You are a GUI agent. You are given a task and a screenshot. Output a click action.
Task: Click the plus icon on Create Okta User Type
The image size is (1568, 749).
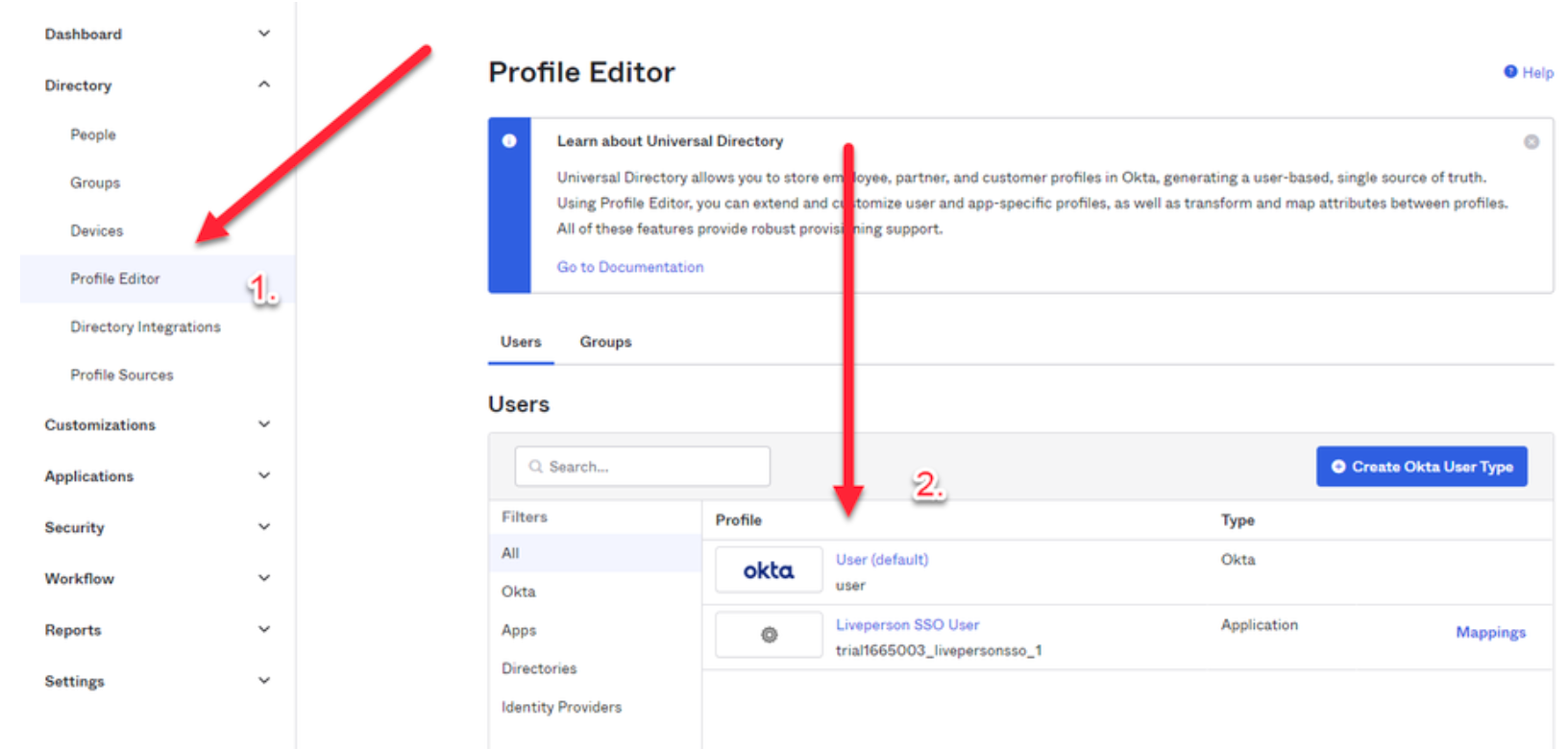(x=1337, y=467)
